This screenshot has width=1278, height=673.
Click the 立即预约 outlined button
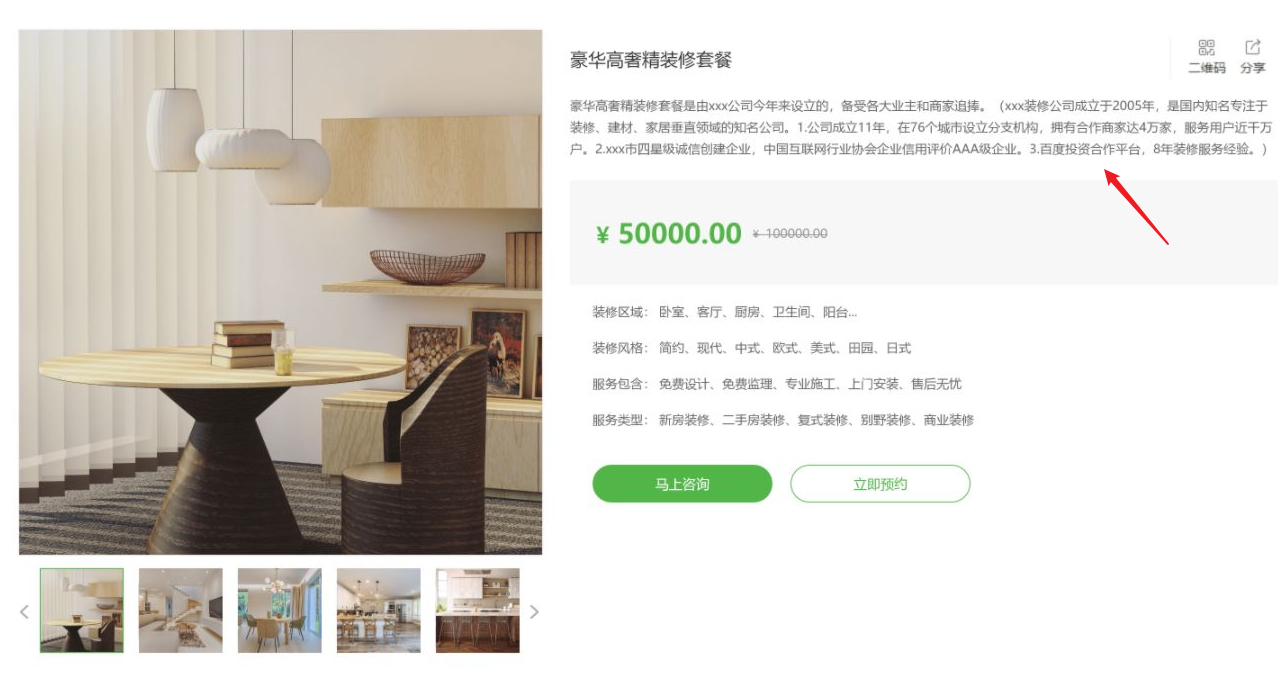pyautogui.click(x=880, y=484)
